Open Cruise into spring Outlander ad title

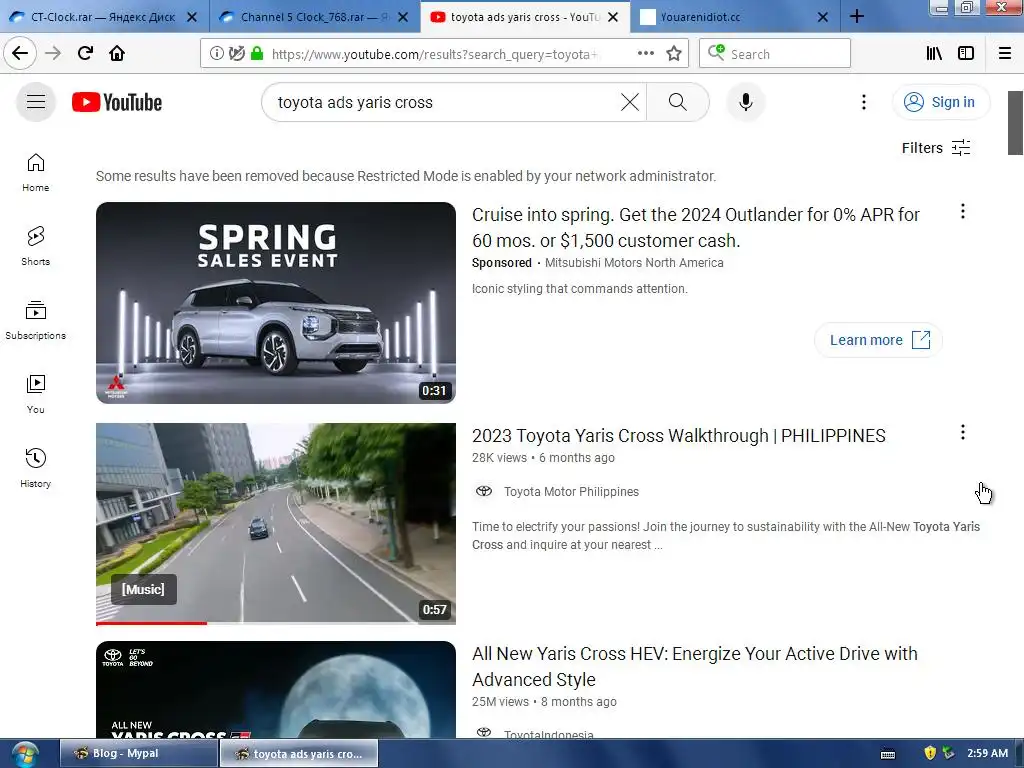696,227
